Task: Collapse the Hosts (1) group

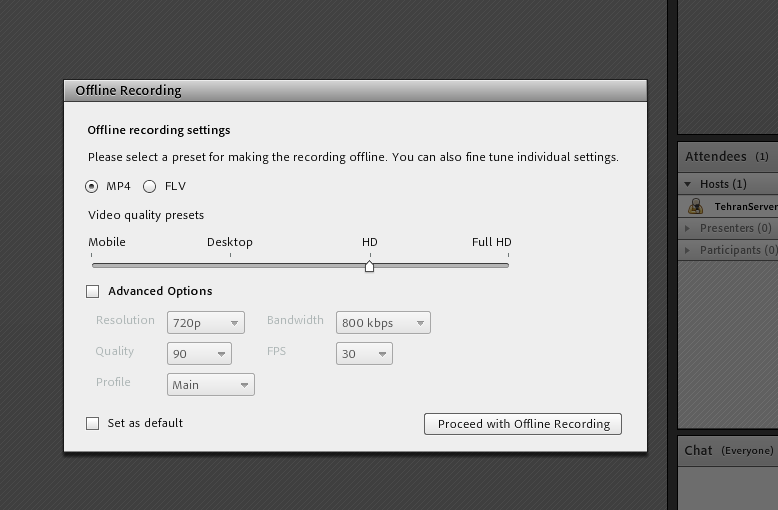Action: click(688, 184)
